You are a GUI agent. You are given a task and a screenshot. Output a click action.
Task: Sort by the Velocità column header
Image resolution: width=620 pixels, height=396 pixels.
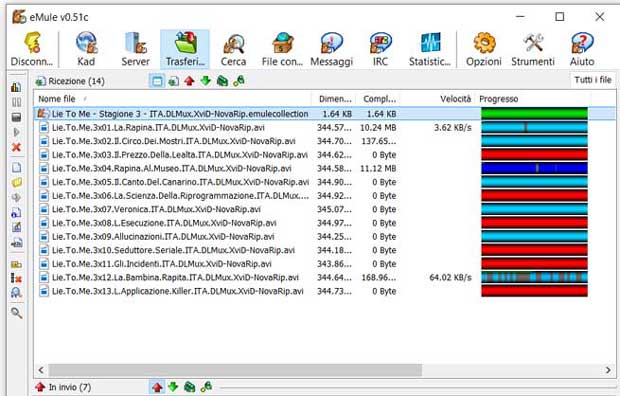438,99
